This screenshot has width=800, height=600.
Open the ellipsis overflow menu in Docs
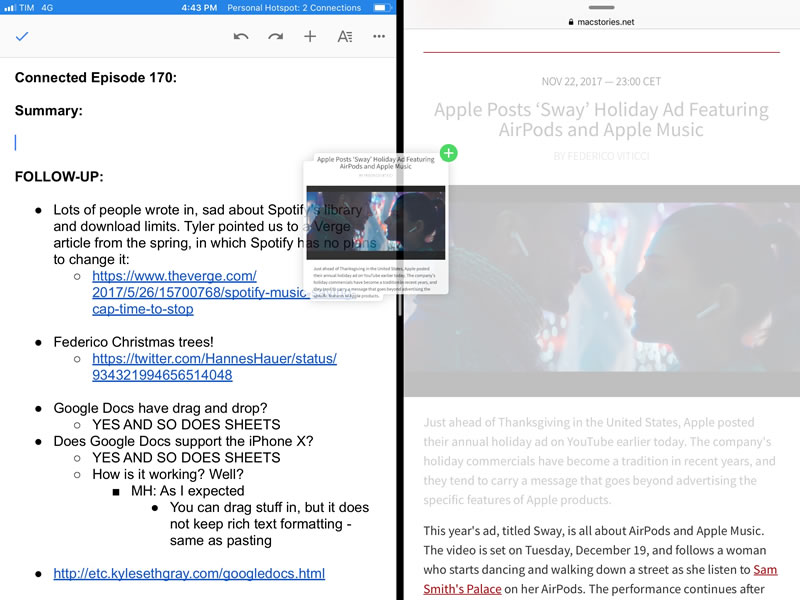coord(377,36)
